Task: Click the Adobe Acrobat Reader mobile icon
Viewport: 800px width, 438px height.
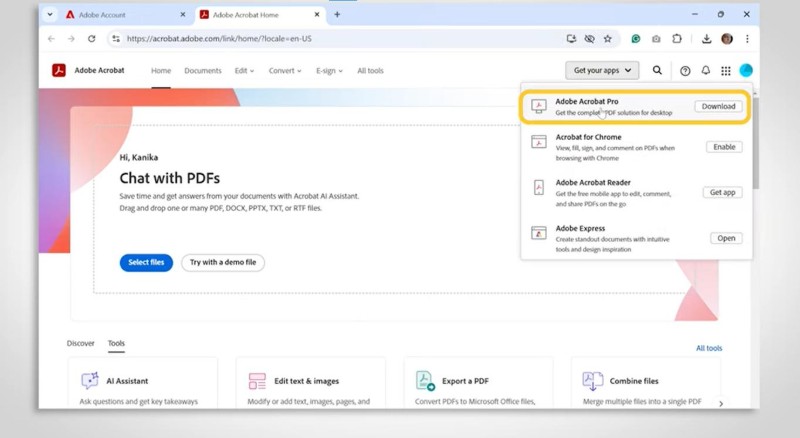Action: coord(539,187)
